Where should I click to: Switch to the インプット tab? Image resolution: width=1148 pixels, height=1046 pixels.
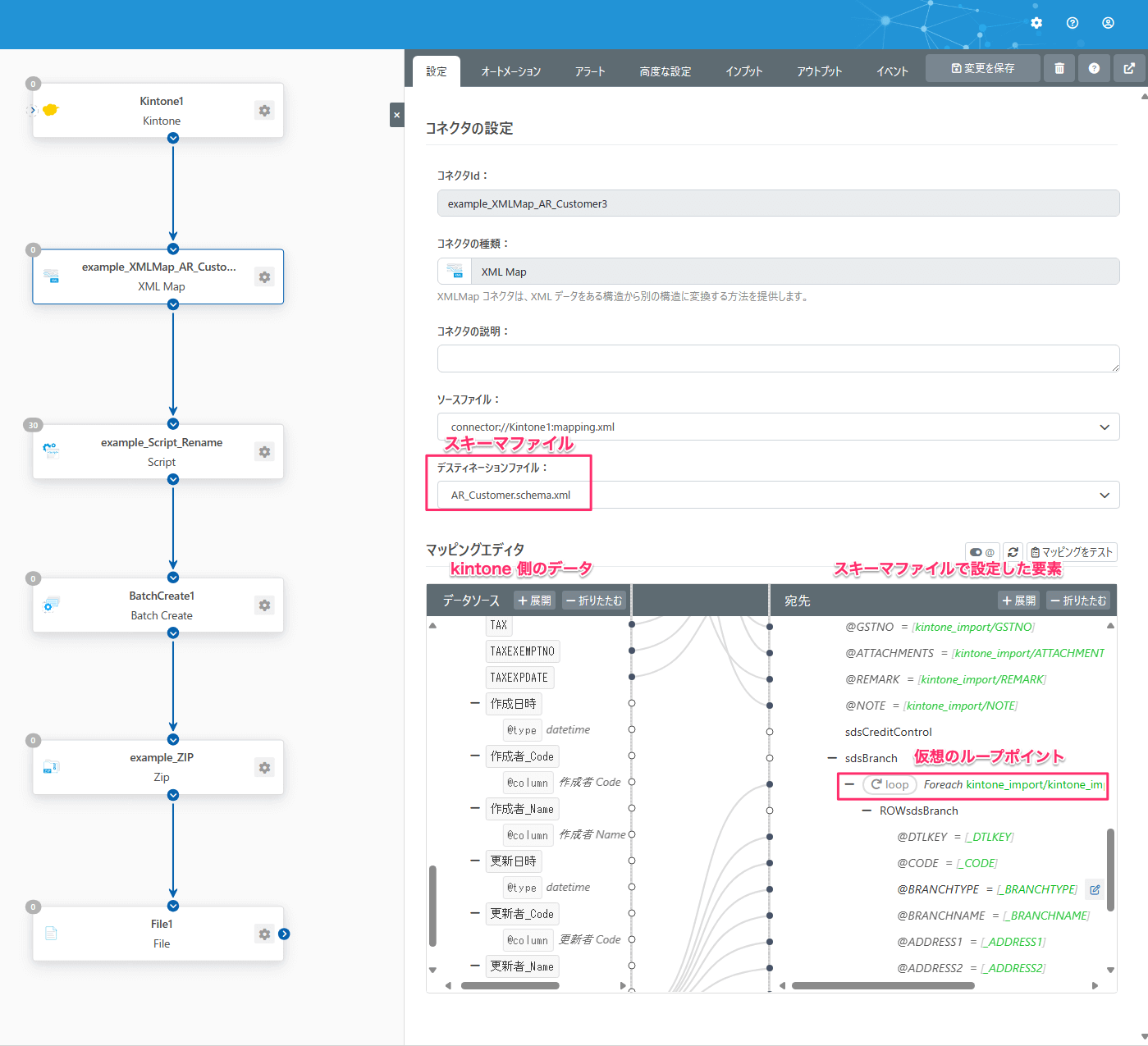click(744, 71)
